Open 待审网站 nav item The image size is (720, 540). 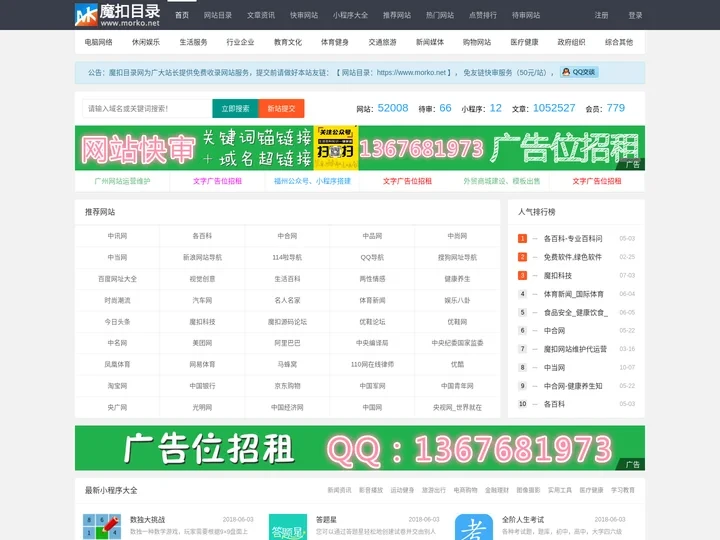pos(526,15)
